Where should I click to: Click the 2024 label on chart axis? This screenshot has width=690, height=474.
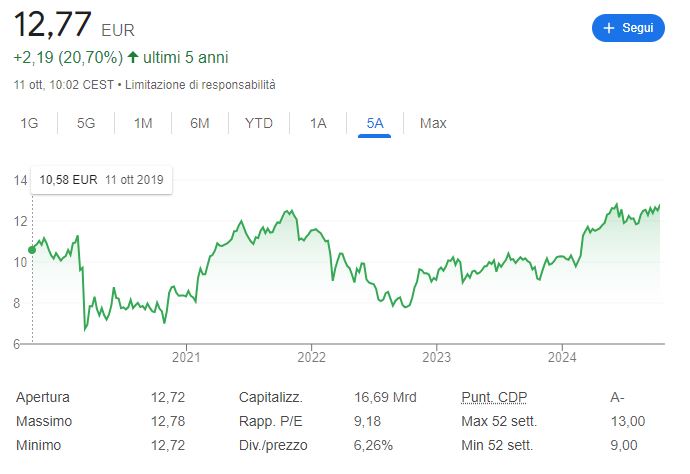pyautogui.click(x=562, y=357)
